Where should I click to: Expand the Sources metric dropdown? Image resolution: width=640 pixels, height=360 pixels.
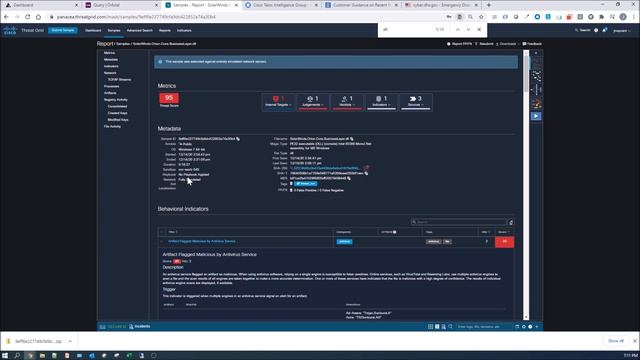[416, 102]
